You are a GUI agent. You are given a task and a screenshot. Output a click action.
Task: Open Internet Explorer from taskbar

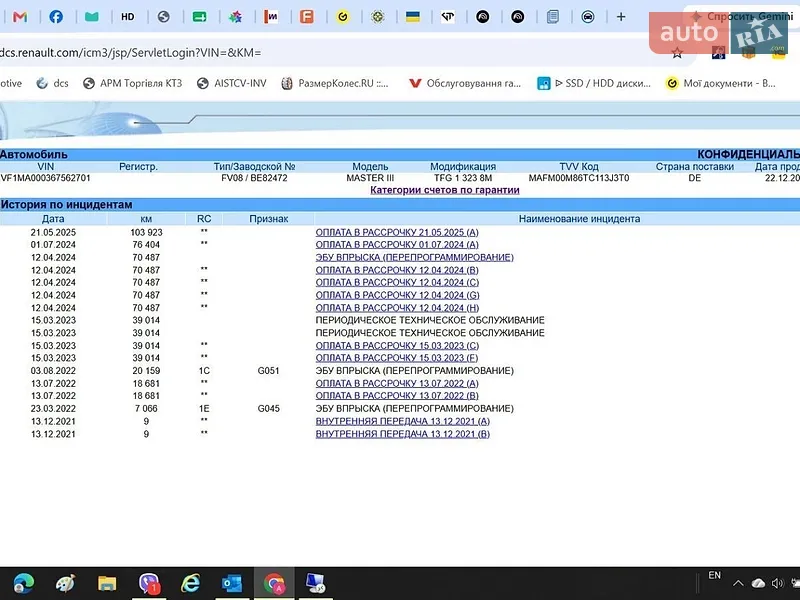[190, 583]
